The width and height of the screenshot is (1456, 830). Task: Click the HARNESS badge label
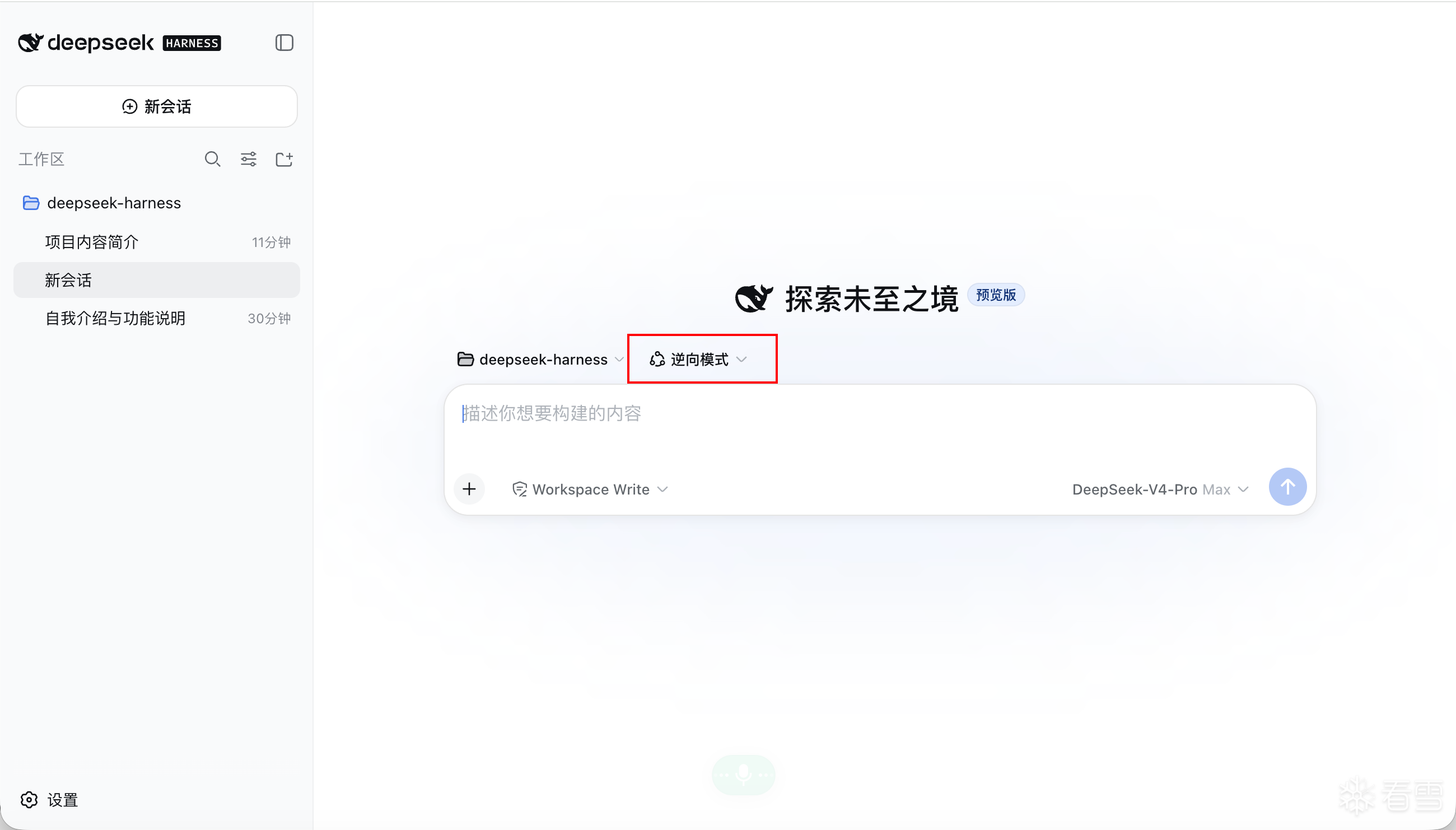[192, 43]
